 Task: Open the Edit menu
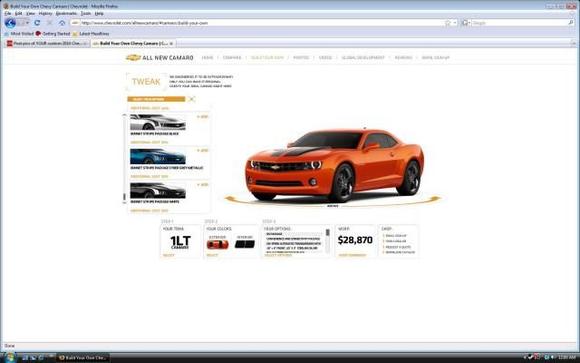point(18,13)
